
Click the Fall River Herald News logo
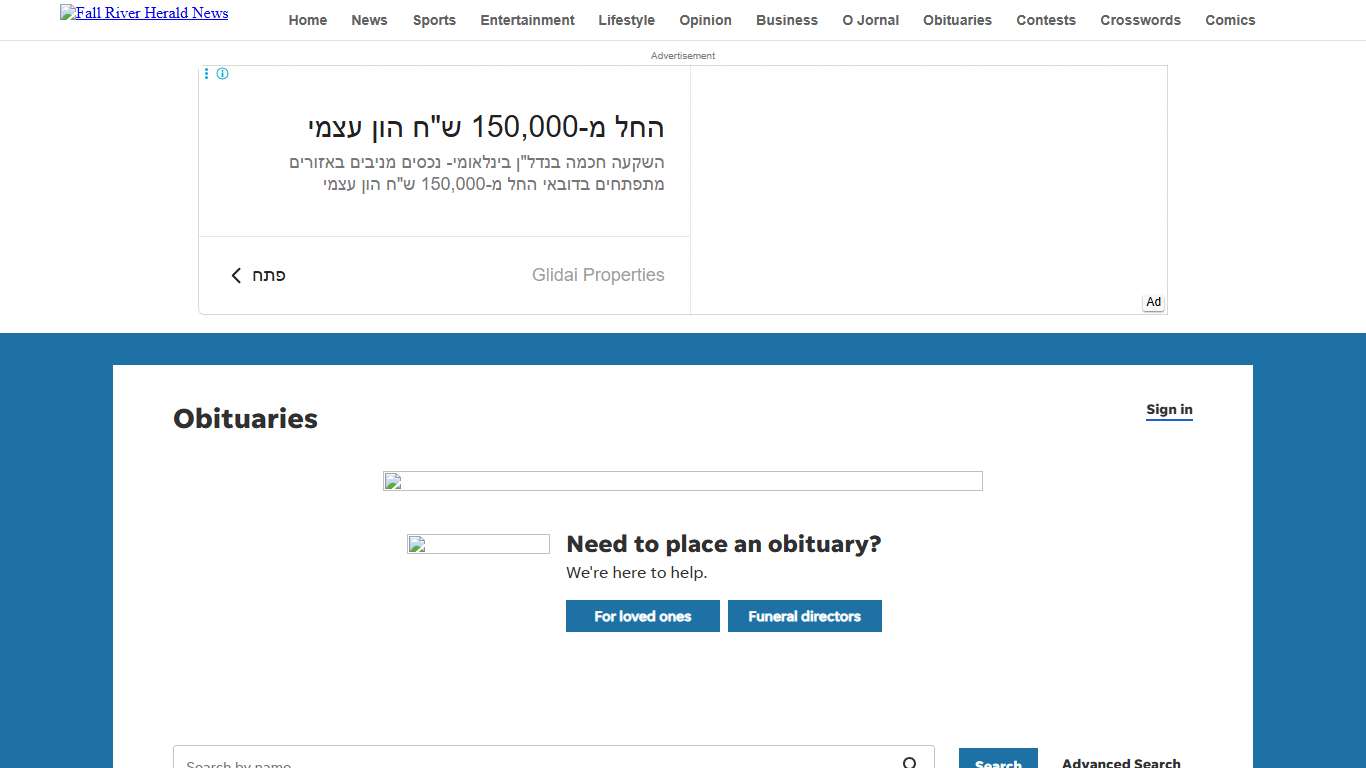pyautogui.click(x=144, y=13)
